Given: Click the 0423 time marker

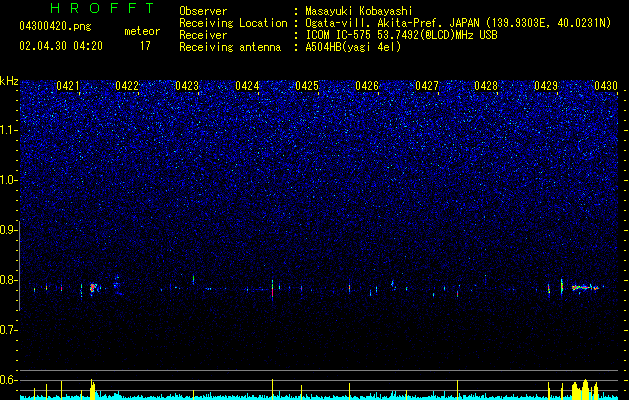Looking at the screenshot, I should click(x=187, y=86).
